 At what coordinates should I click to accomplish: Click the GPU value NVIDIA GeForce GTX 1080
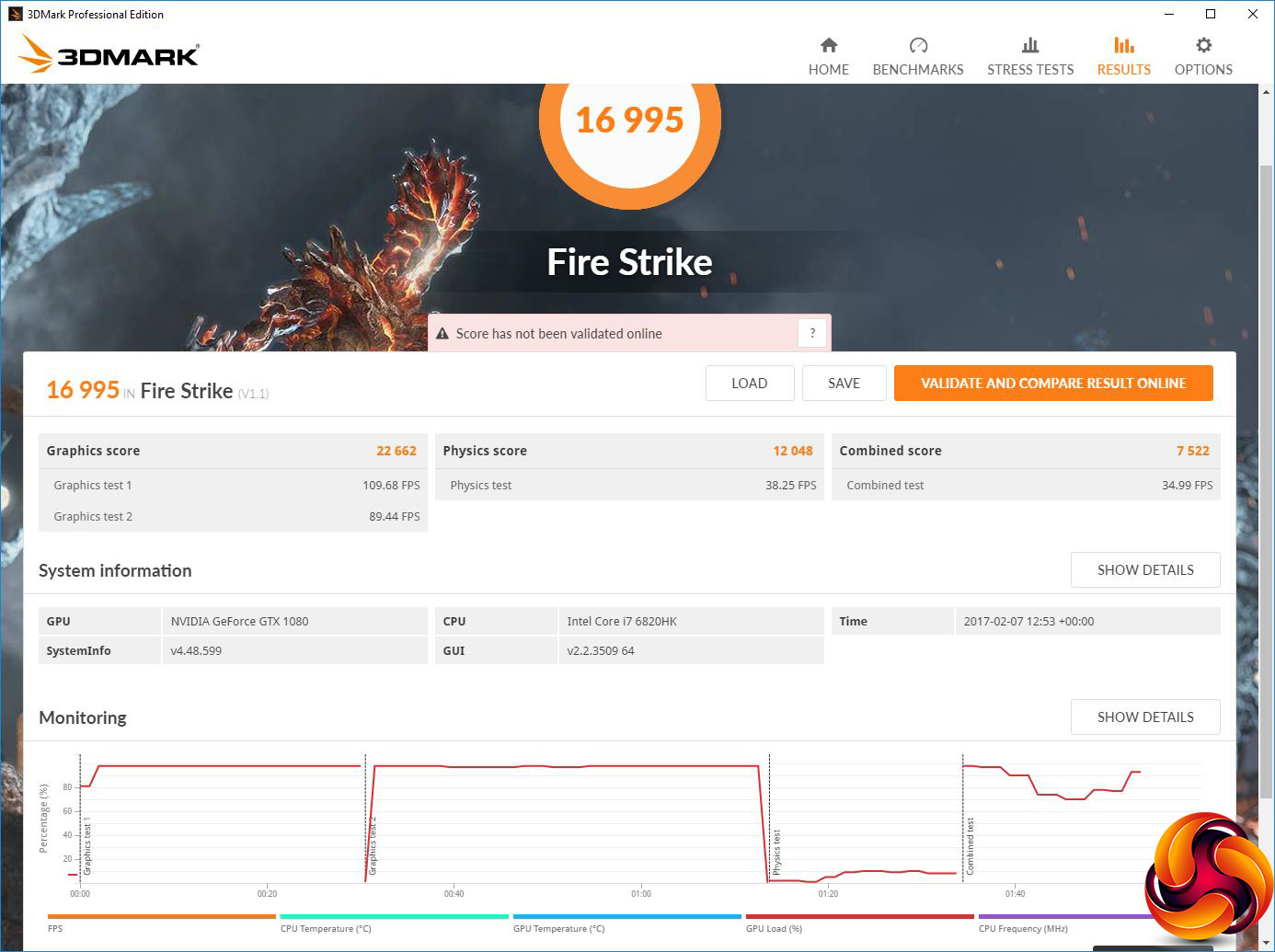239,622
